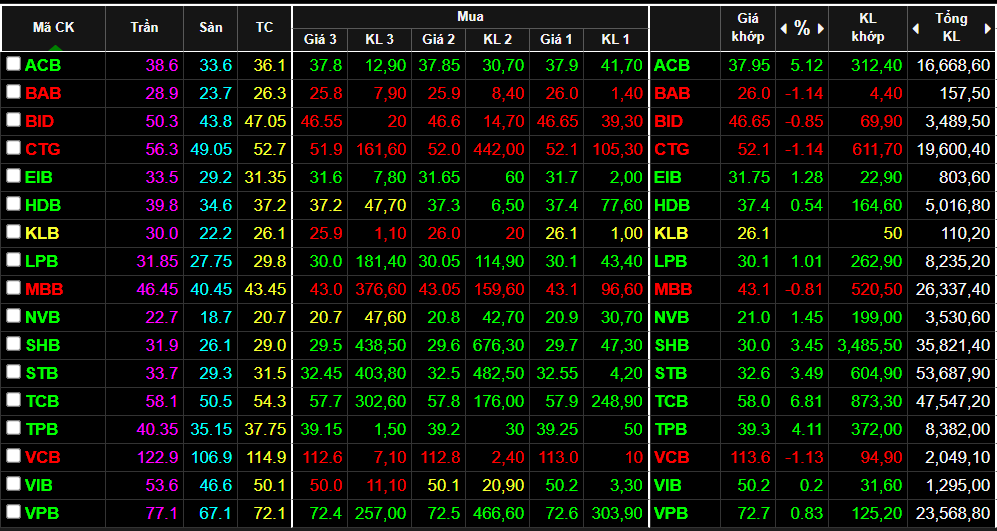Viewport: 997px width, 531px height.
Task: Open the STB symbol in the first column
Action: tap(42, 373)
